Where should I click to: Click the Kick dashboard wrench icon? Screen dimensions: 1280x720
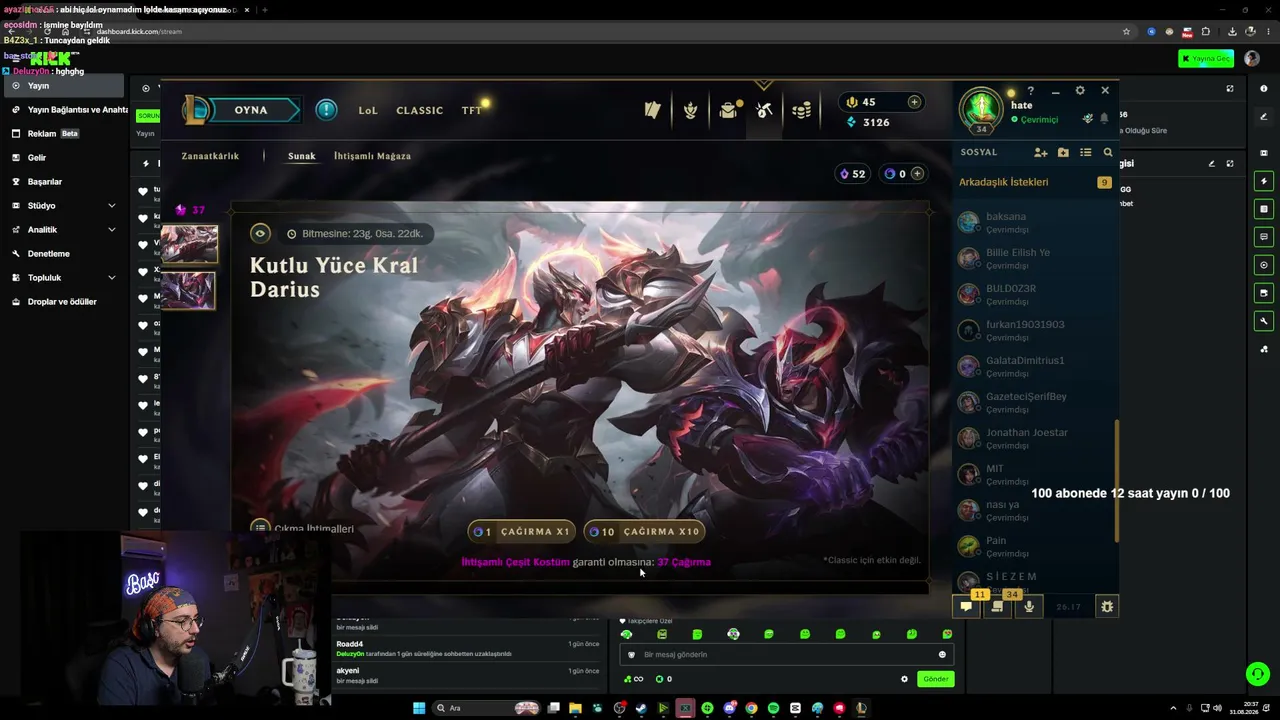(1264, 321)
